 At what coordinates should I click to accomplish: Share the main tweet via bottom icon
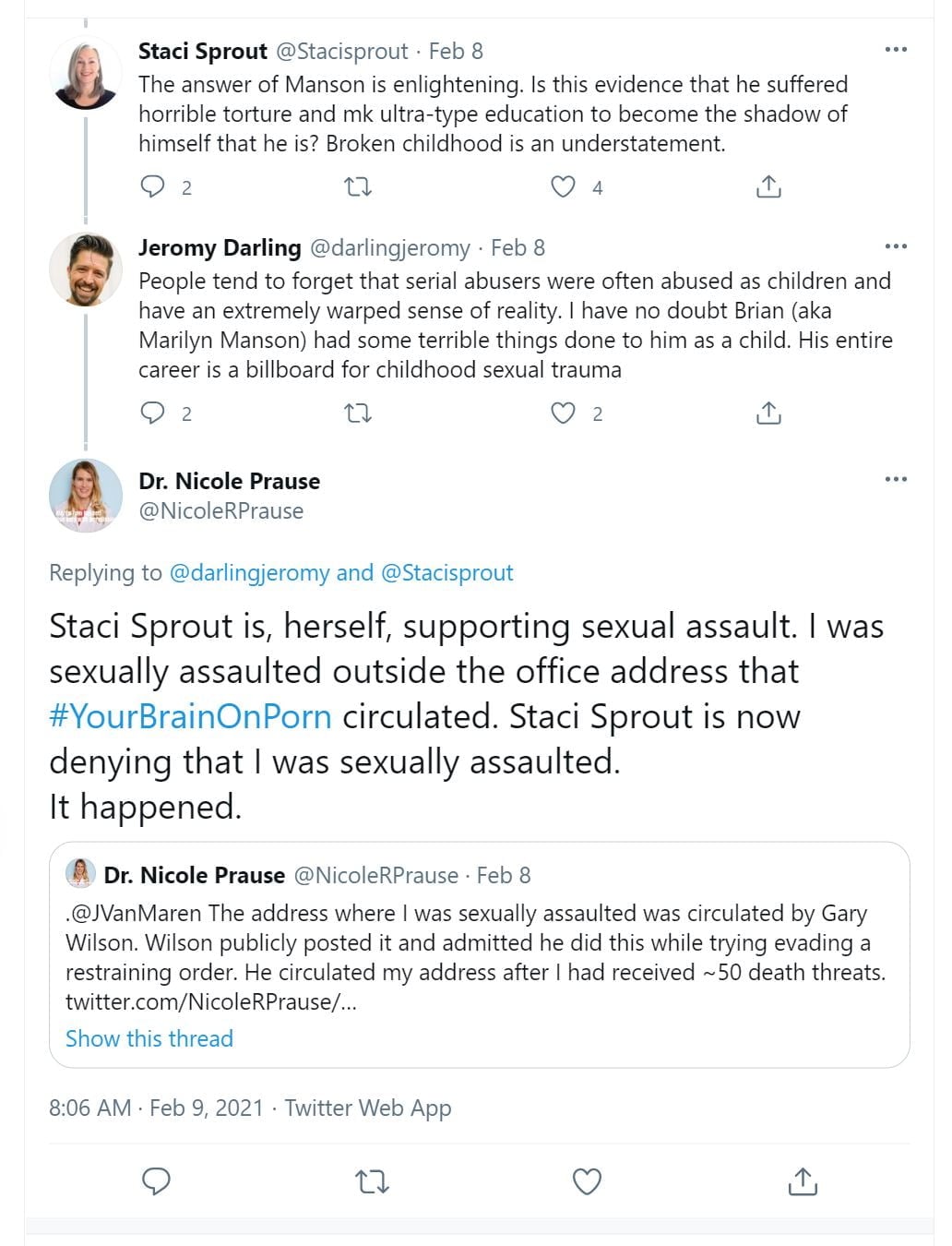(x=803, y=1181)
